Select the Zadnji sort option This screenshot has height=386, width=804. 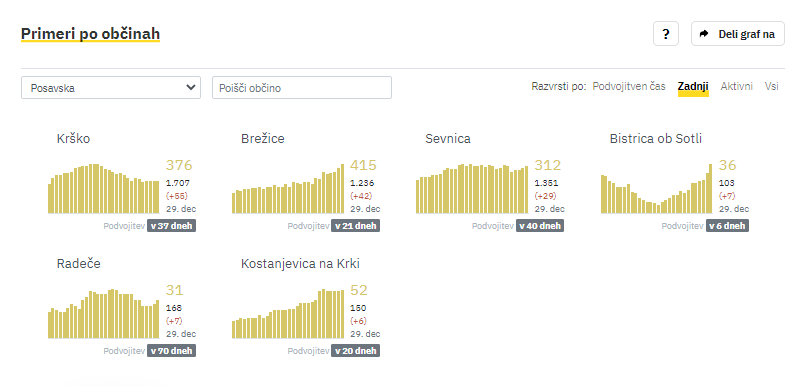693,87
